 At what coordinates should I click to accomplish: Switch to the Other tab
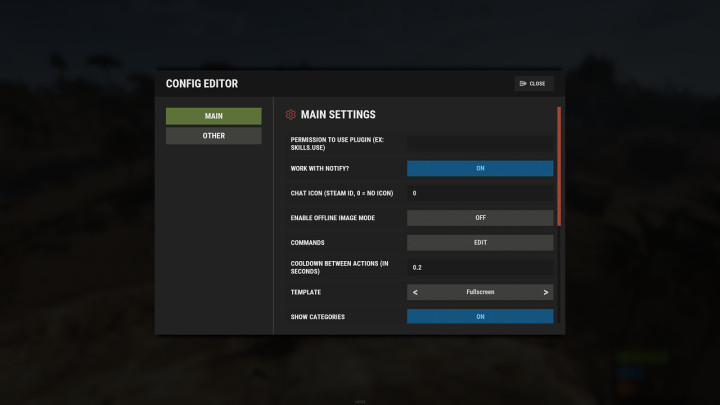[x=214, y=136]
